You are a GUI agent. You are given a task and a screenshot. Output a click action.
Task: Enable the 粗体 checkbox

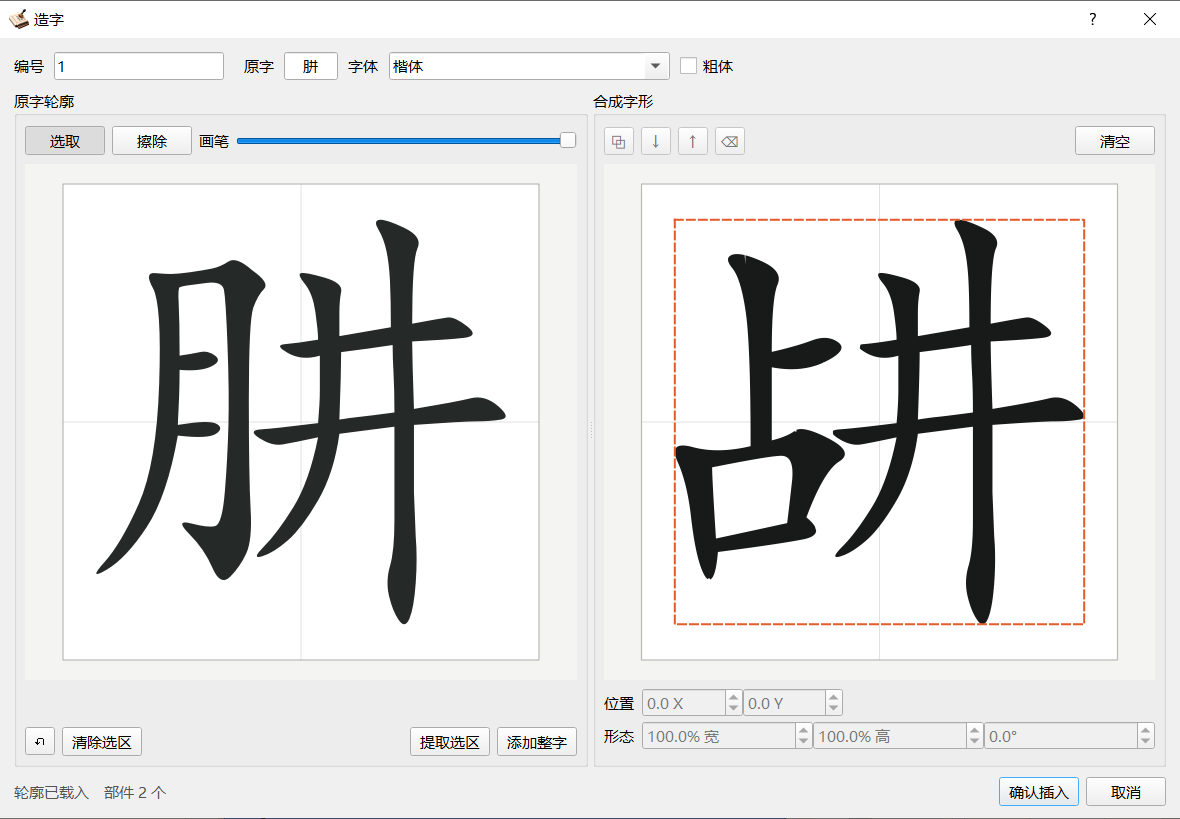pyautogui.click(x=688, y=65)
